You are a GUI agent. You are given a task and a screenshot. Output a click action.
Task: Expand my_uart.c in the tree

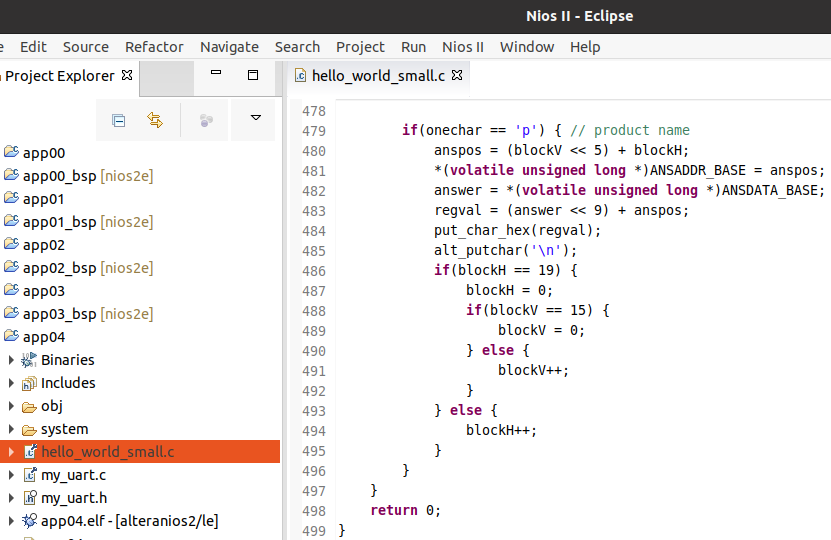(x=11, y=475)
